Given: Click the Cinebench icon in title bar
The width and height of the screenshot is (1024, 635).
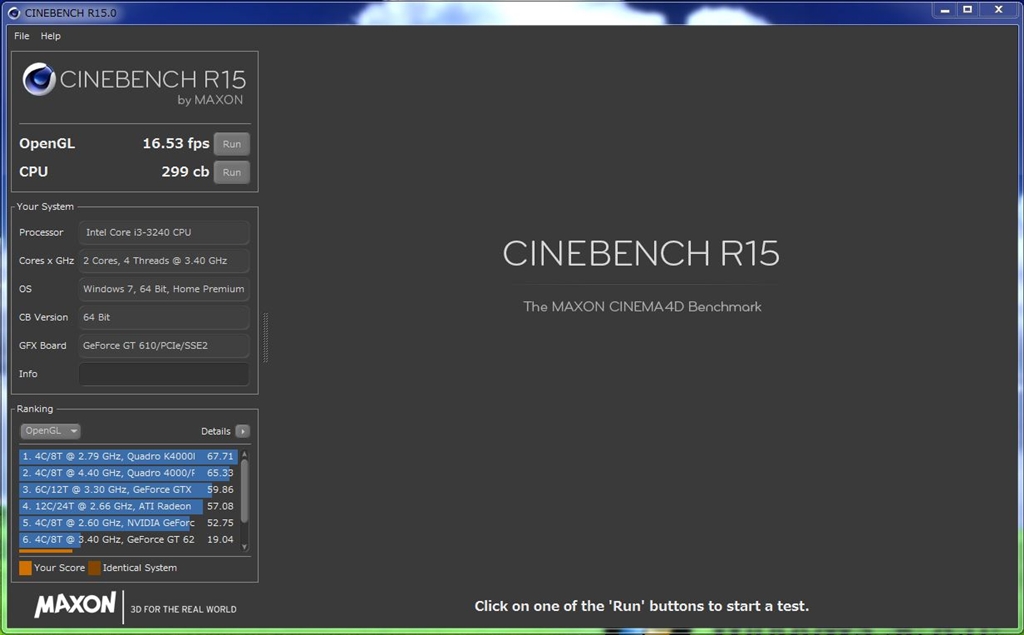Looking at the screenshot, I should coord(13,12).
